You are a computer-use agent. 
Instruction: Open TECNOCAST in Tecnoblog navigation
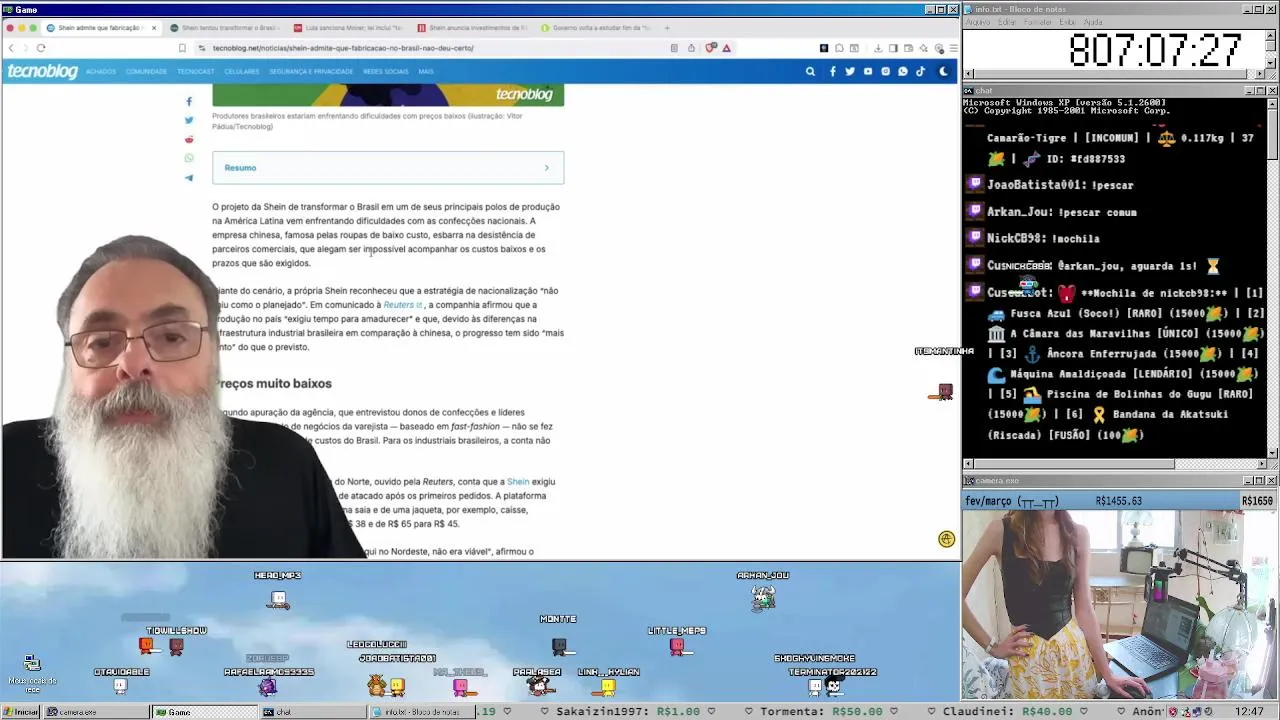[196, 72]
